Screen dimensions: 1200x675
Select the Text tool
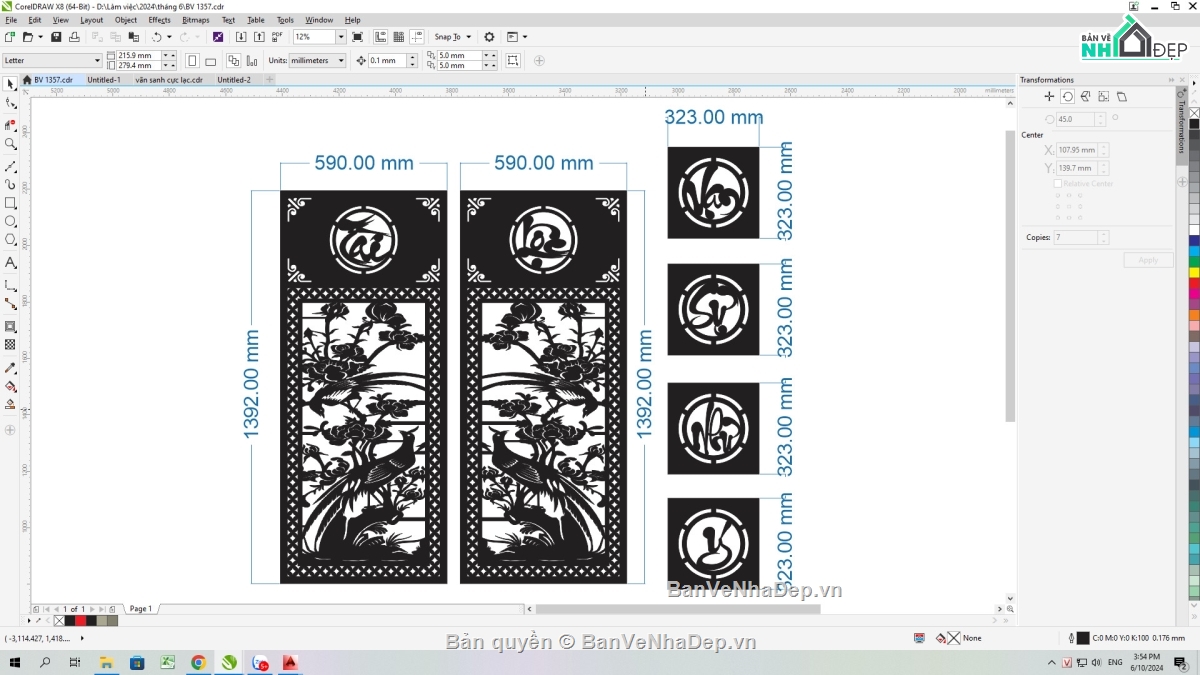coord(10,262)
